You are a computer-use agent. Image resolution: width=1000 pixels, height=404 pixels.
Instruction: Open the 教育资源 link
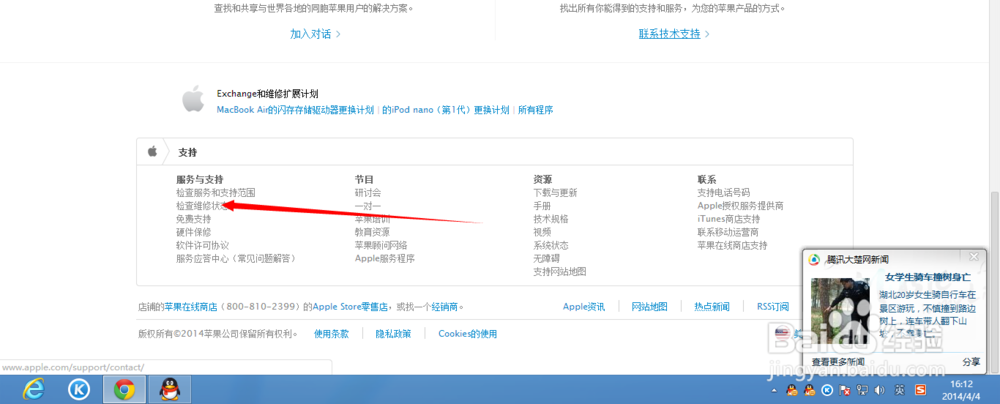point(372,232)
